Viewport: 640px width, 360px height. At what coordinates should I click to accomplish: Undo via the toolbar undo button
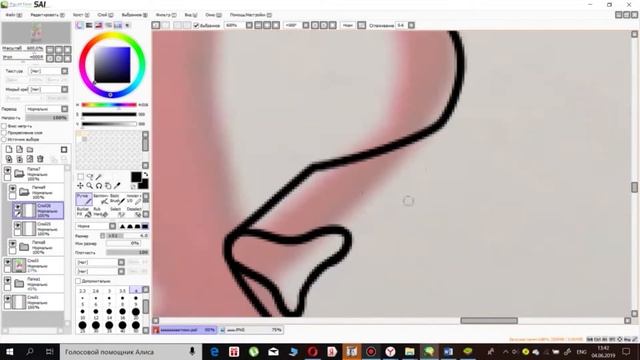pos(156,25)
